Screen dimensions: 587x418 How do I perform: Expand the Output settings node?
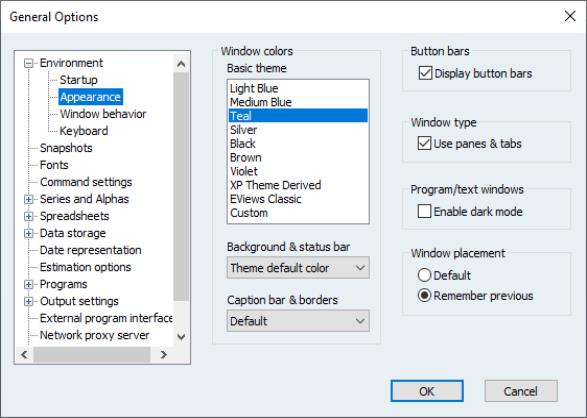(28, 302)
